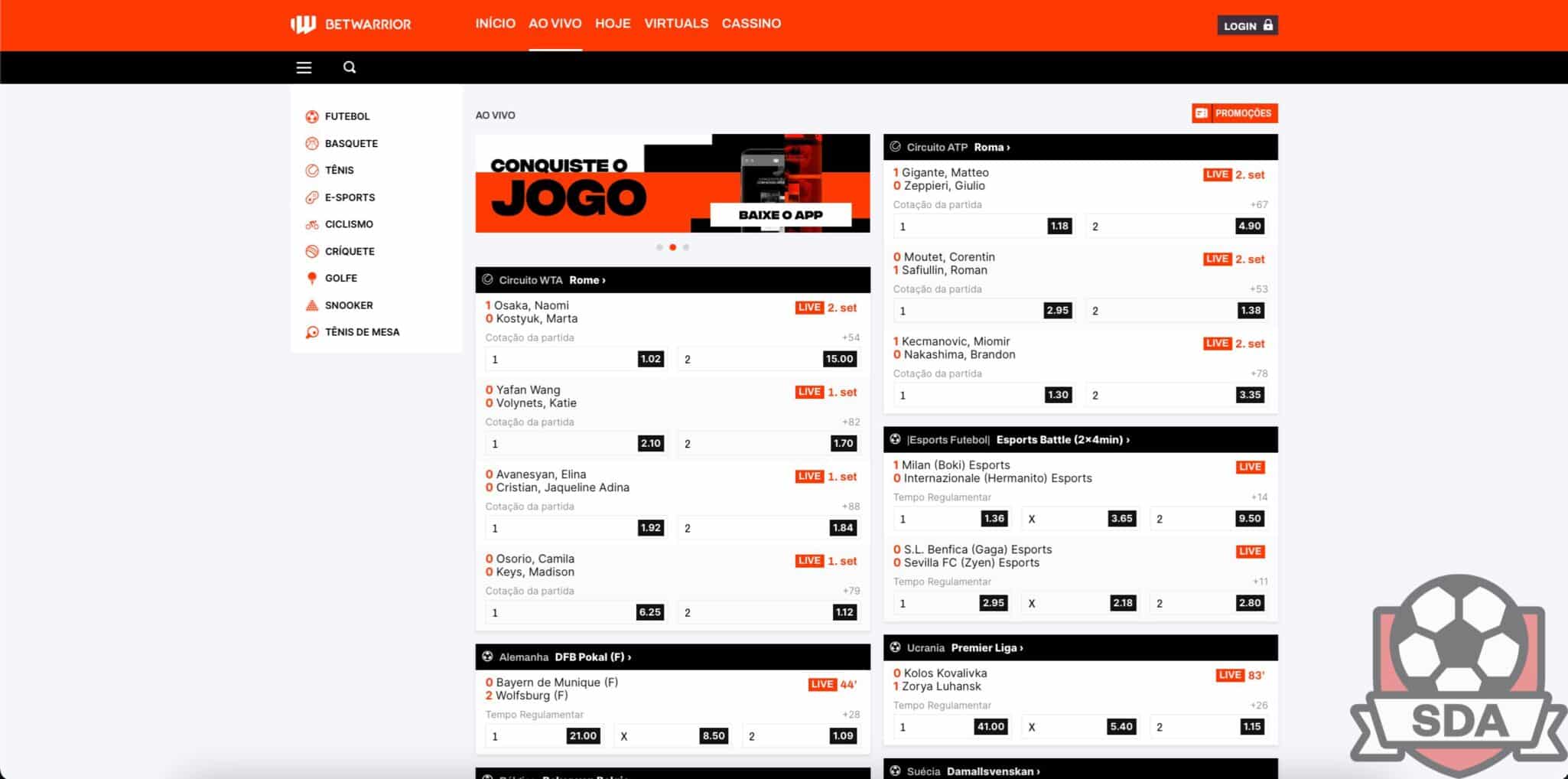The width and height of the screenshot is (1568, 779).
Task: Open the hamburger menu icon
Action: coord(304,67)
